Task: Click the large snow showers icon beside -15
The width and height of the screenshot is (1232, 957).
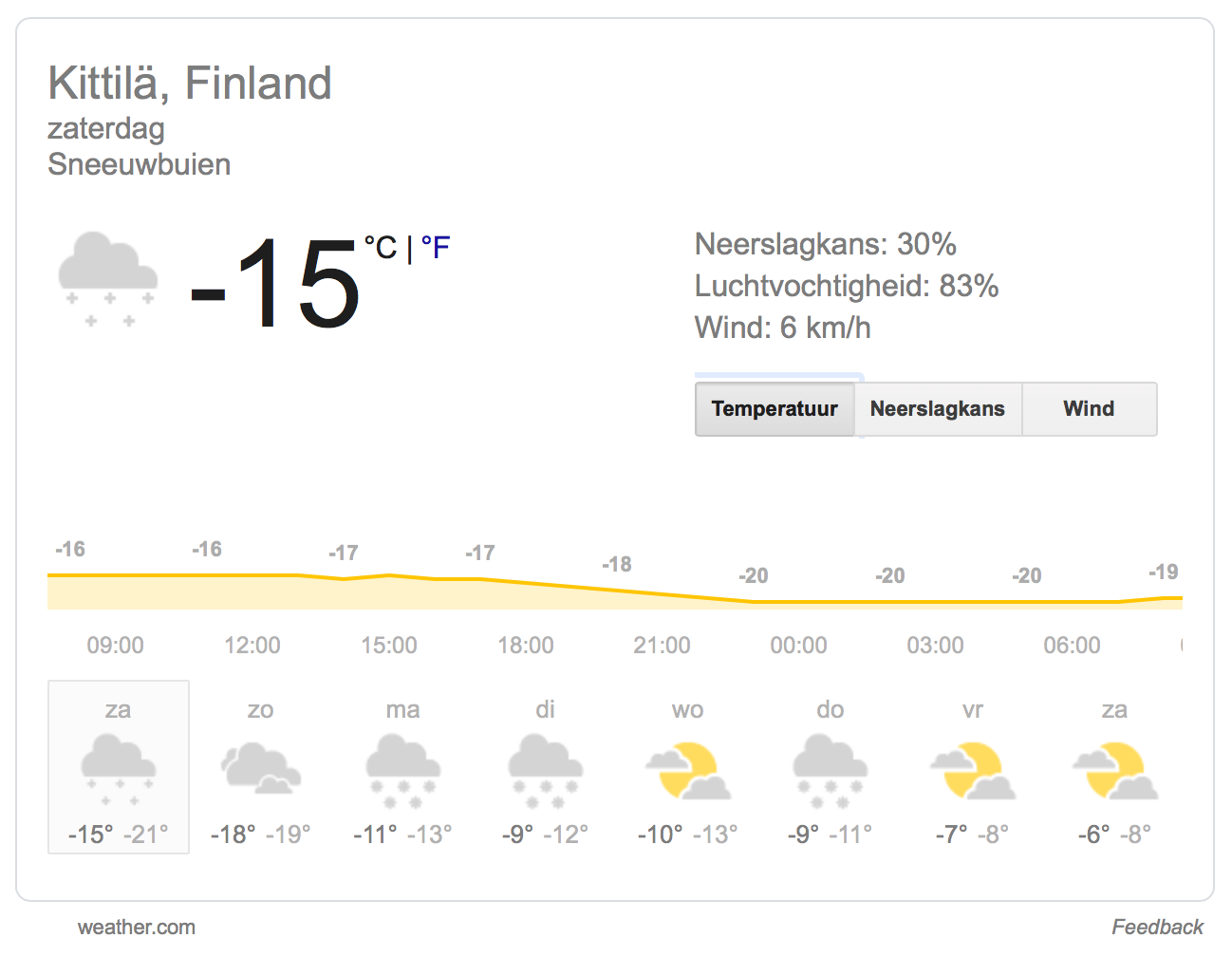Action: point(108,280)
